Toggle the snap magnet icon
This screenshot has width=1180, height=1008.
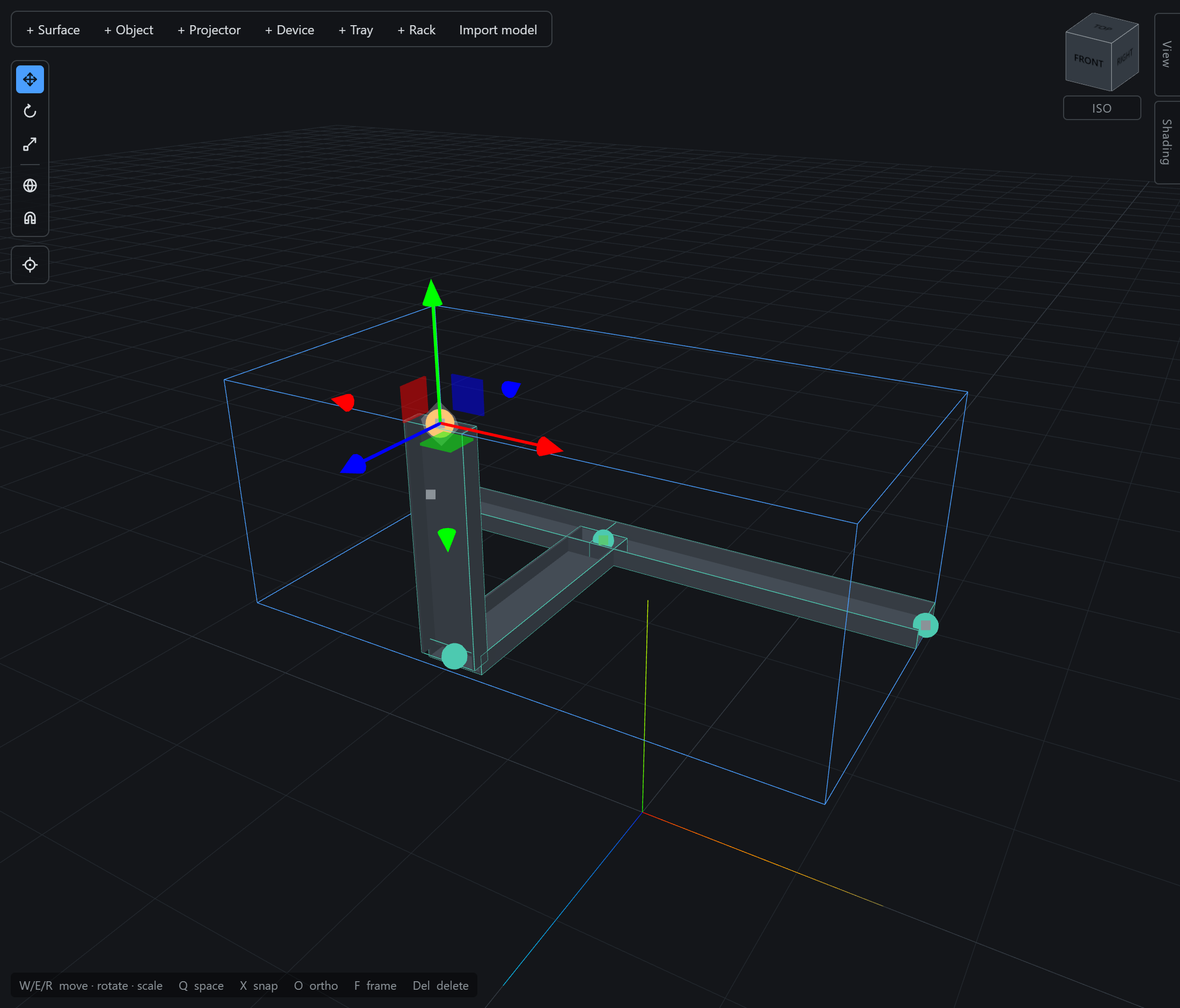[29, 218]
